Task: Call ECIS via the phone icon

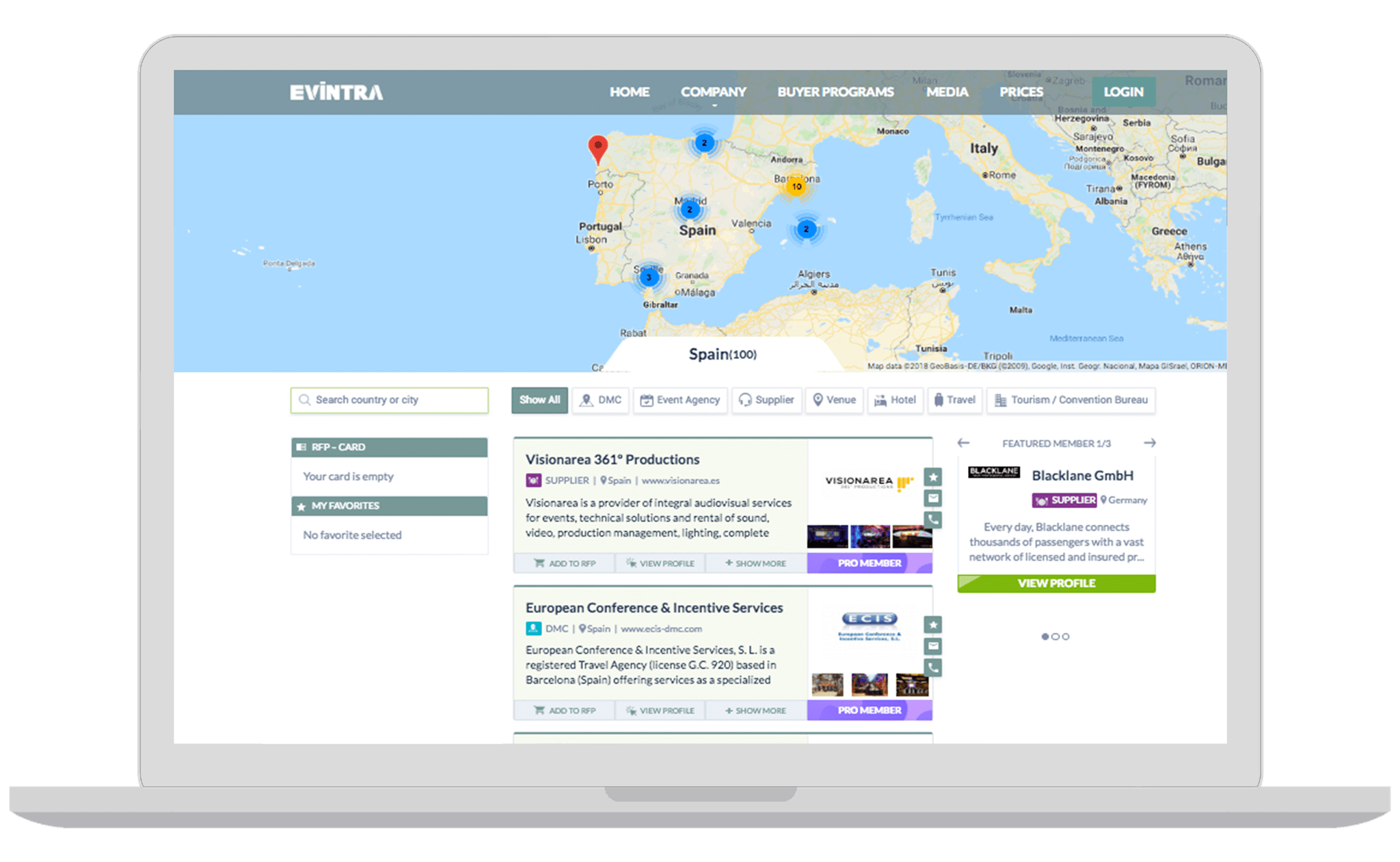Action: pos(933,667)
